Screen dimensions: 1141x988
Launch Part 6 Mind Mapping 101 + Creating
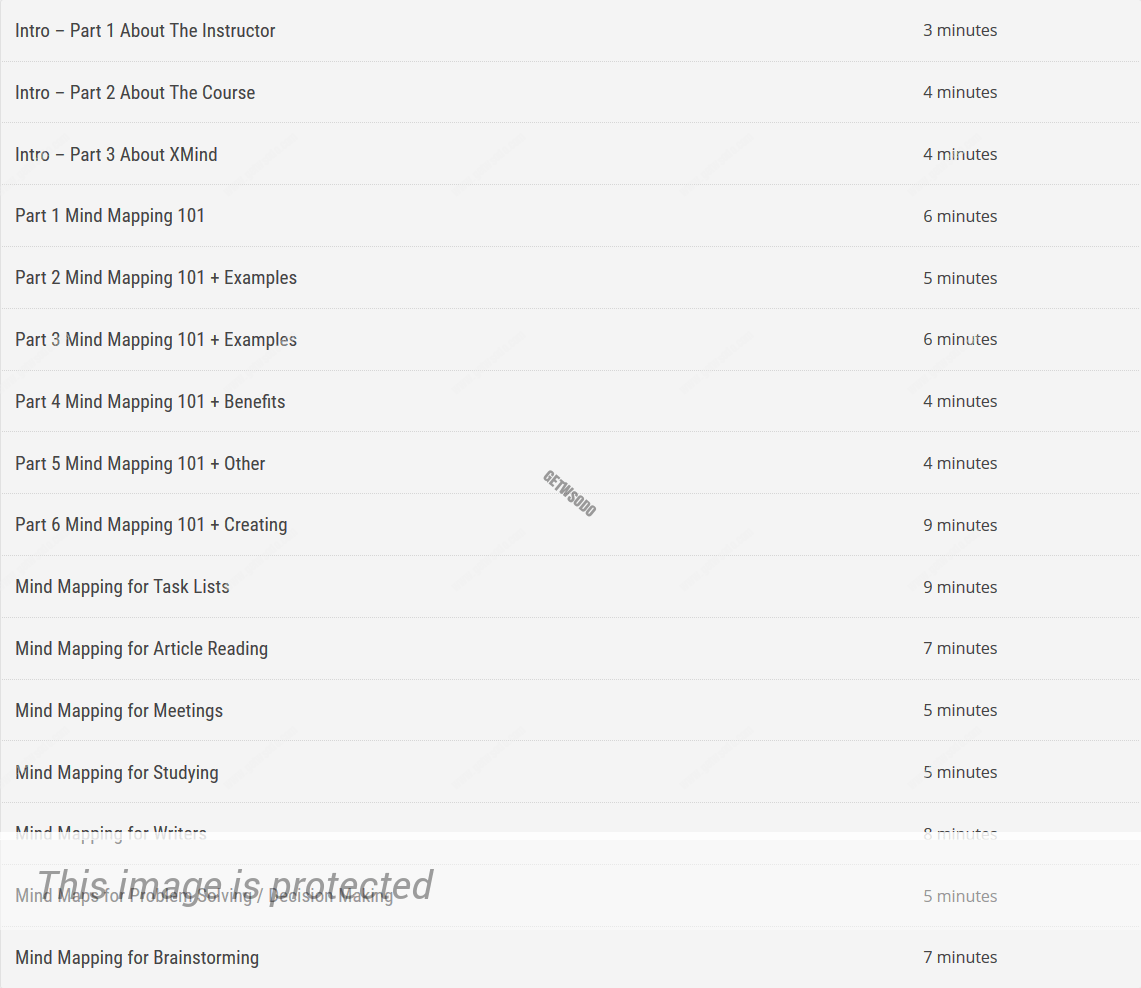[x=151, y=525]
